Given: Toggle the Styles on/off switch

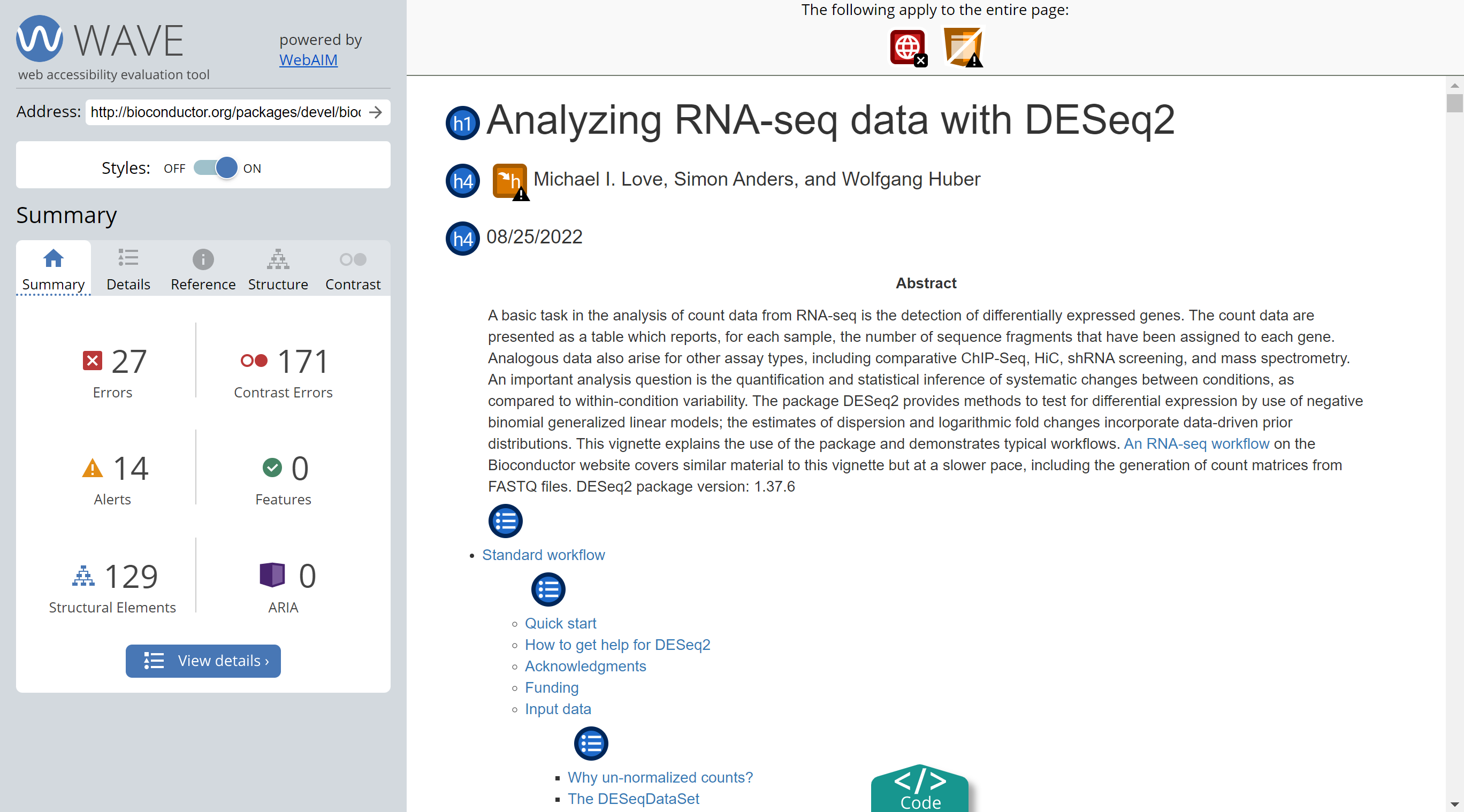Looking at the screenshot, I should click(x=216, y=167).
